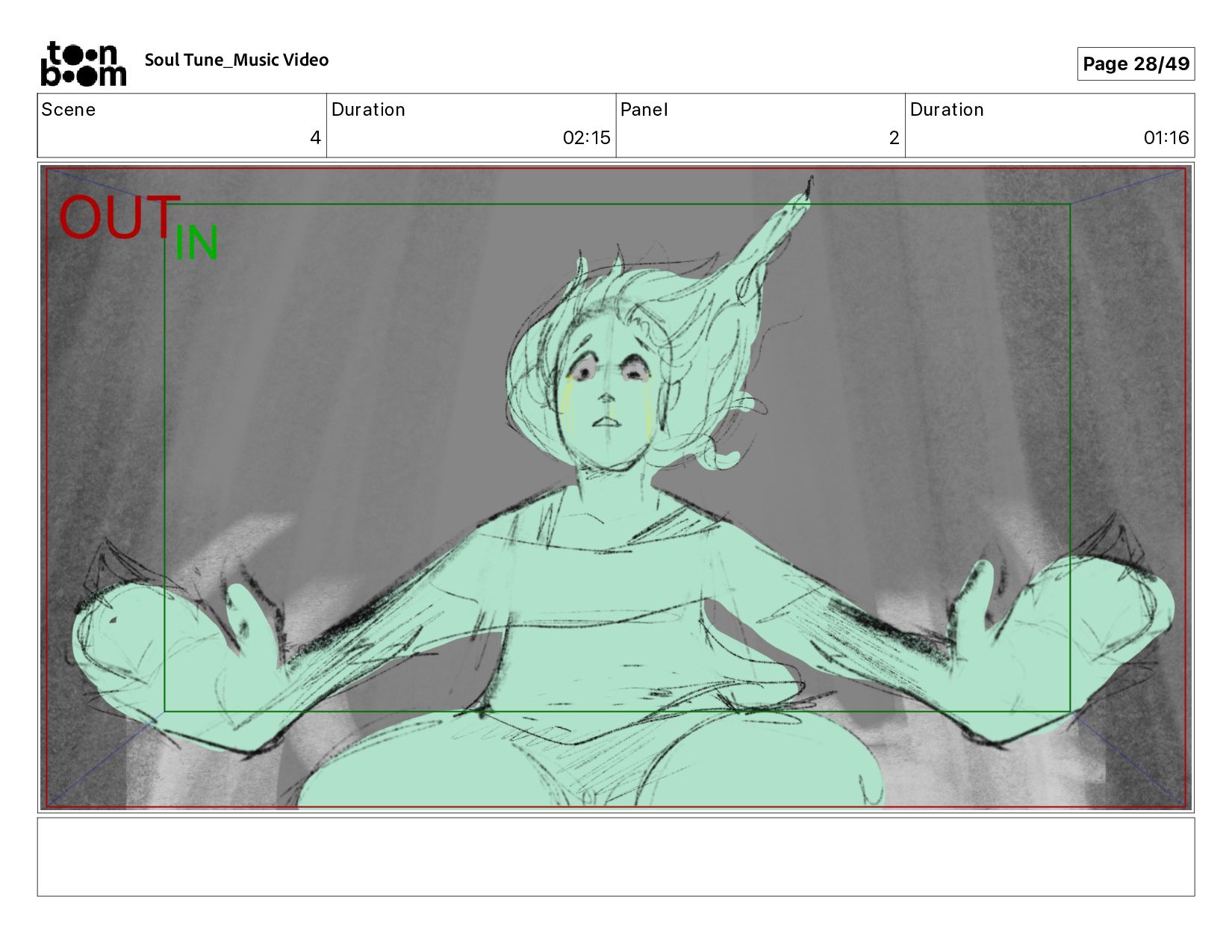
Task: Click the storyboard panel character's face
Action: click(x=609, y=388)
